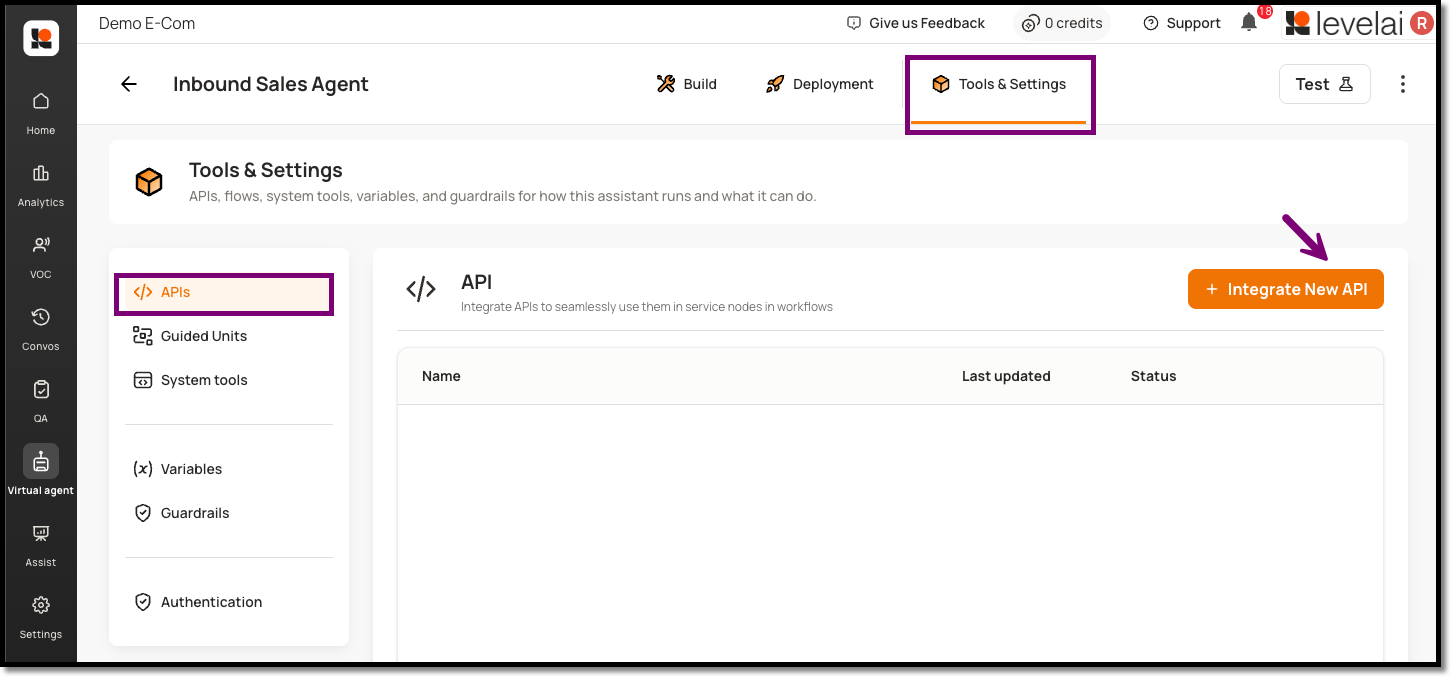Open the three-dot more options menu
This screenshot has height=677, width=1451.
click(x=1403, y=84)
